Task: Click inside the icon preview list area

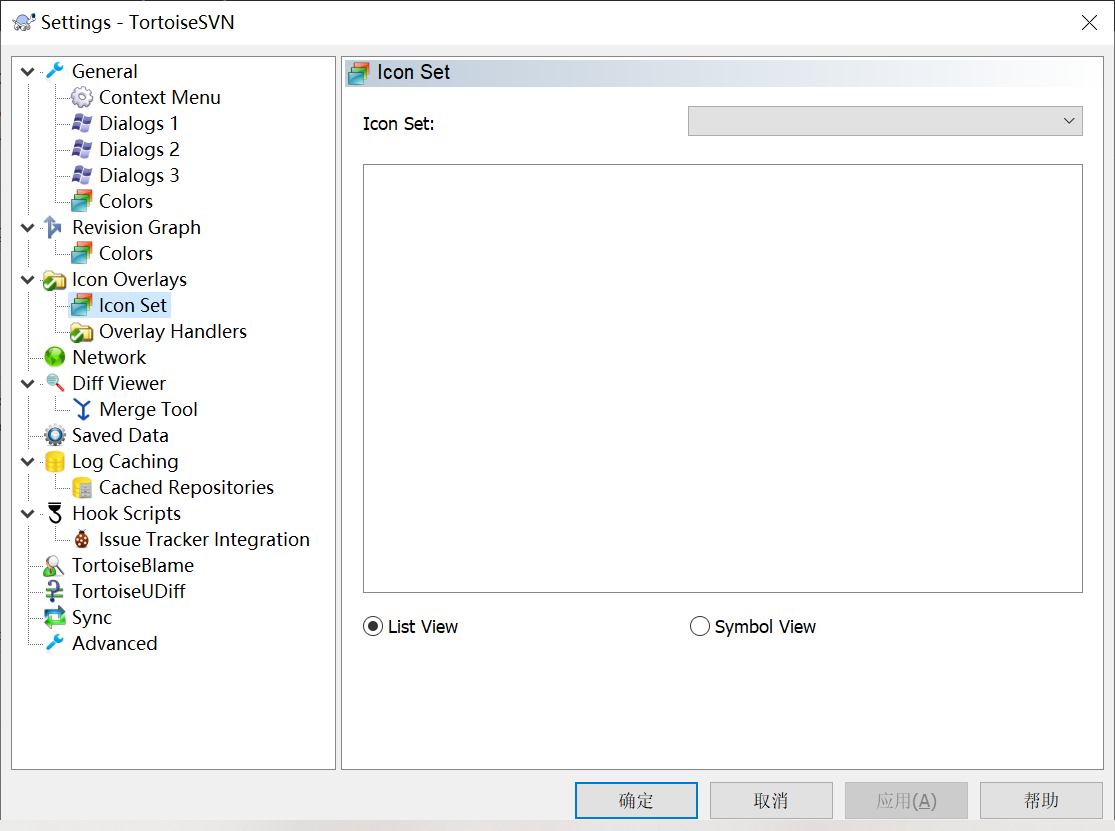Action: [x=722, y=378]
